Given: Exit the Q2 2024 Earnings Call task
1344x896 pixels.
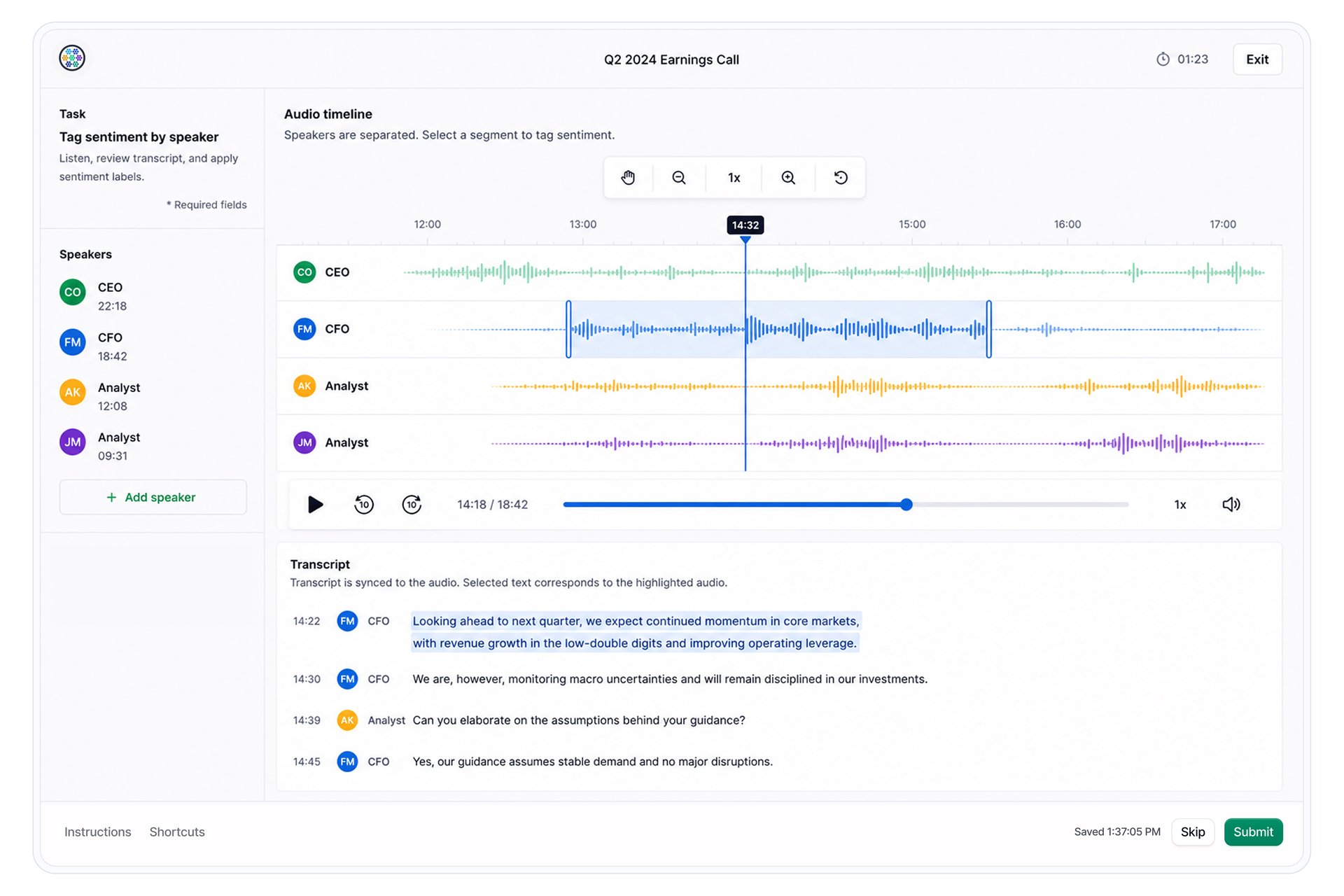Looking at the screenshot, I should [x=1257, y=59].
